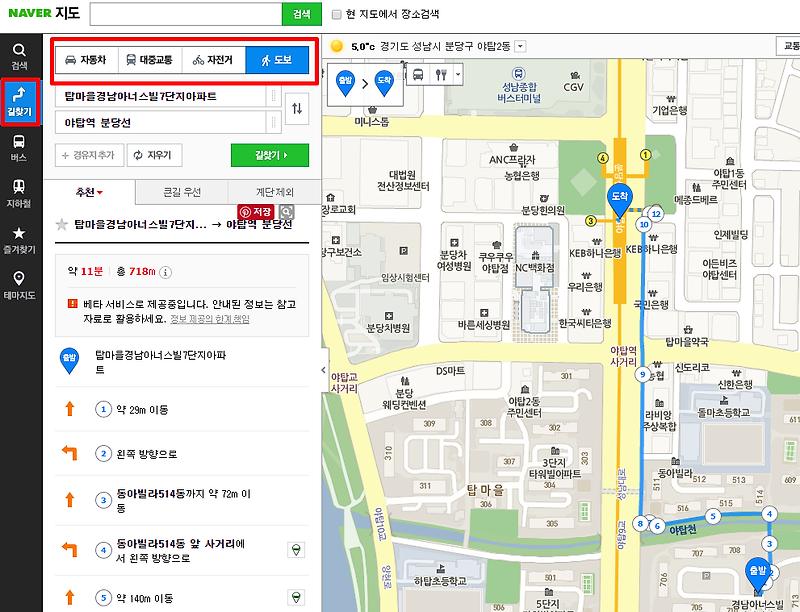Click the start field's drag grip icon
800x612 pixels.
273,96
